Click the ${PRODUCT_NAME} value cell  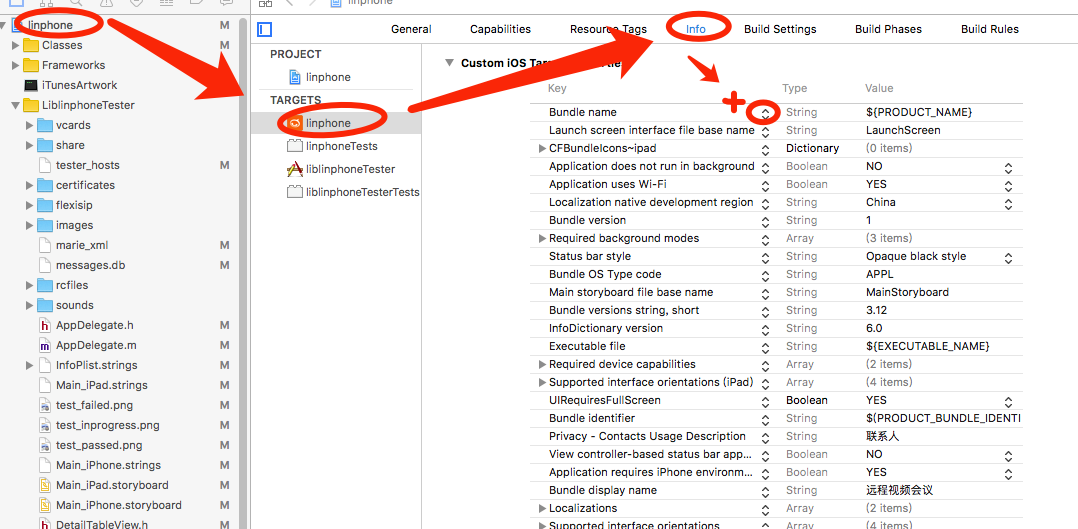click(918, 112)
